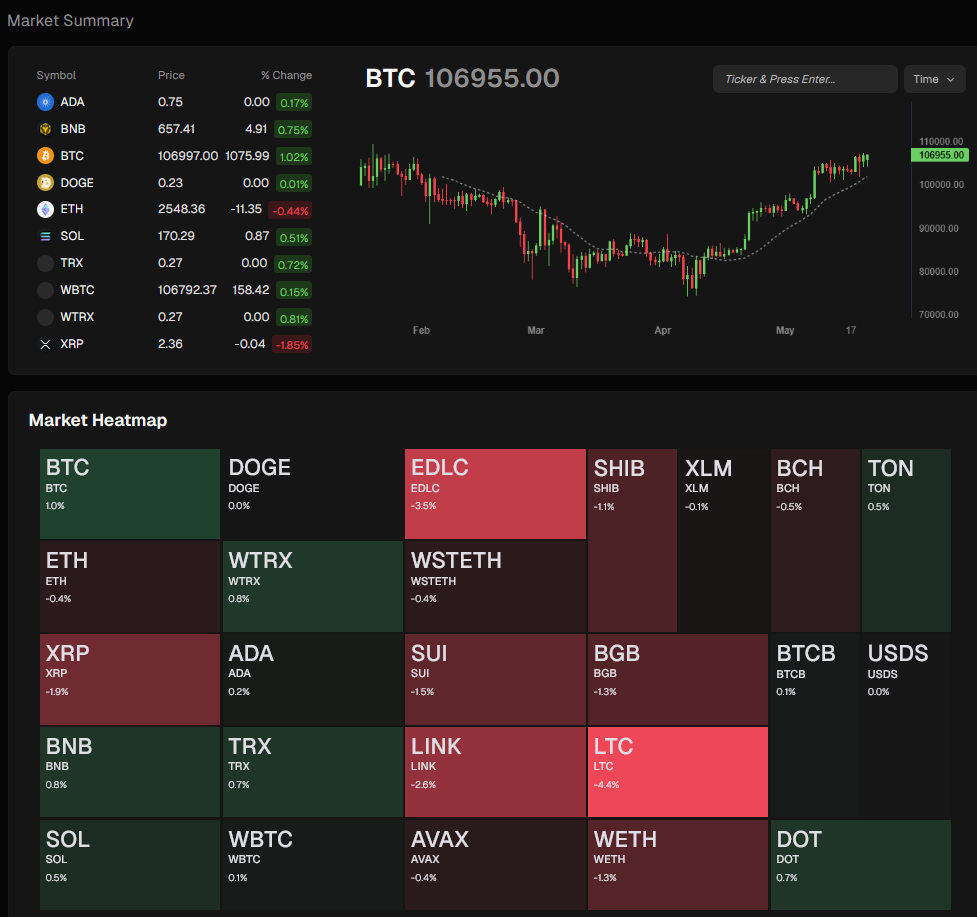Click the WBTC price 106792.37
This screenshot has width=977, height=917.
[187, 290]
